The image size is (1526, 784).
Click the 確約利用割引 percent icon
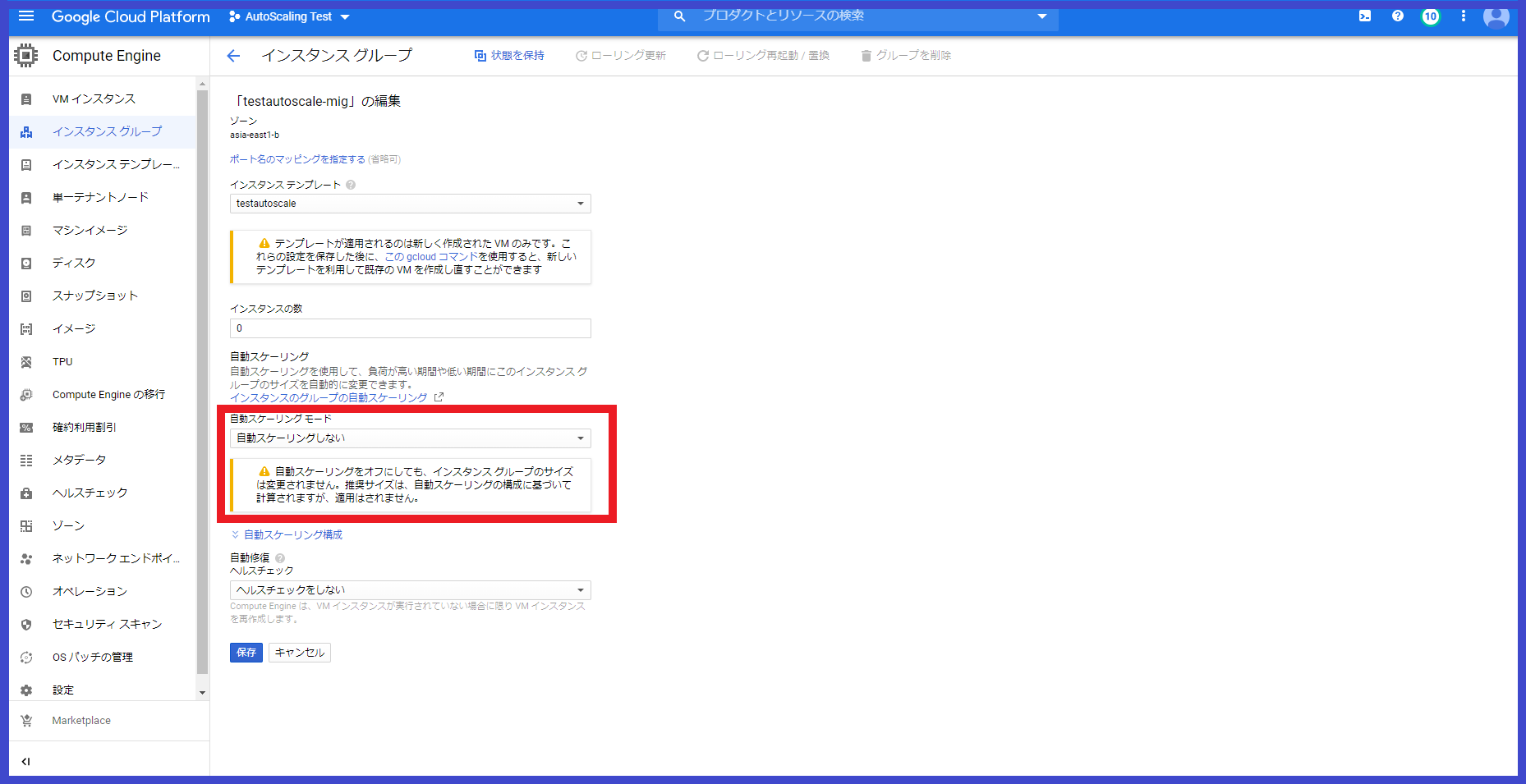click(26, 428)
